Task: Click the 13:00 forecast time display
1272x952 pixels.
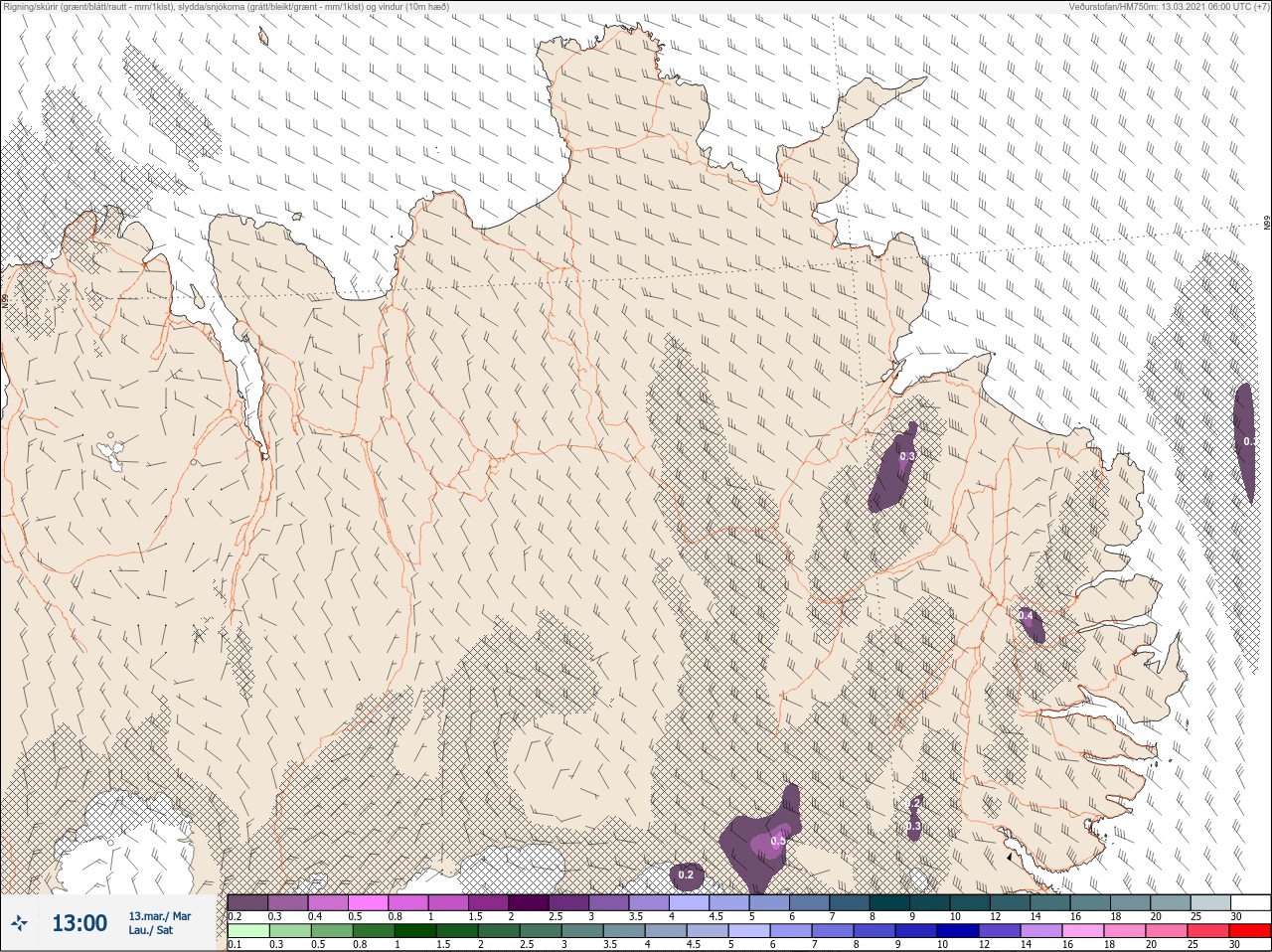Action: pos(79,923)
